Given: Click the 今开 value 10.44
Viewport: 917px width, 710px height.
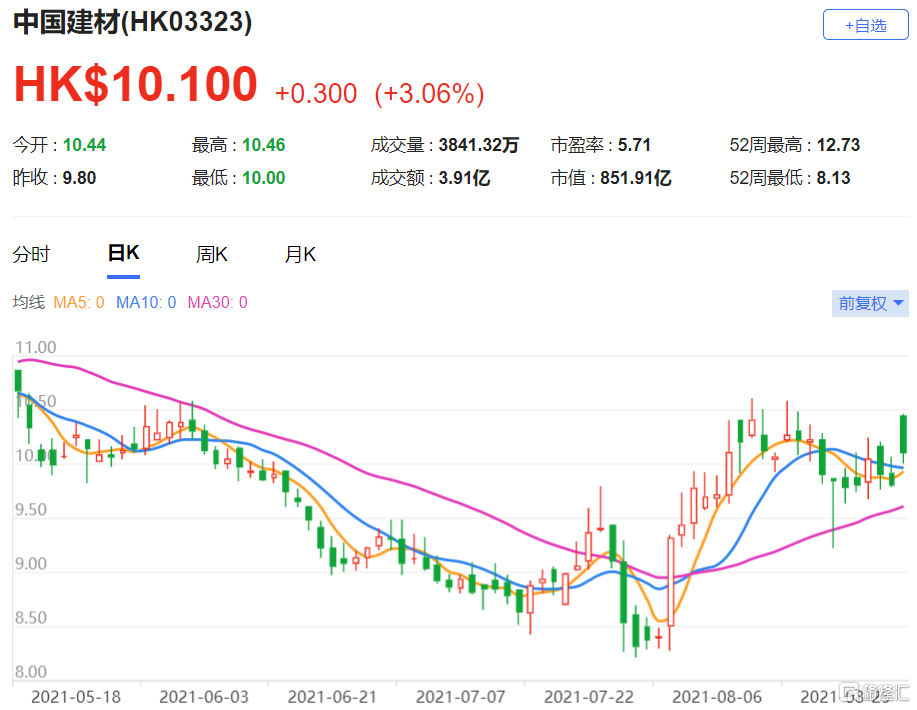Looking at the screenshot, I should [x=85, y=145].
